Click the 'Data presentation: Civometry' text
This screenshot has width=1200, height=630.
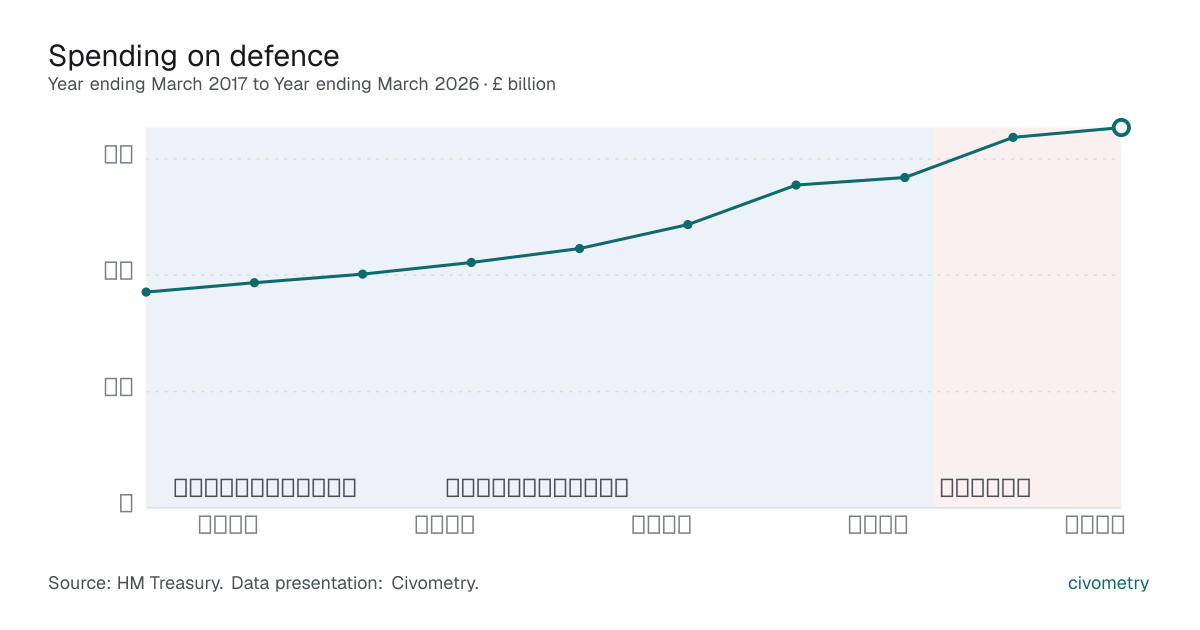coord(355,583)
